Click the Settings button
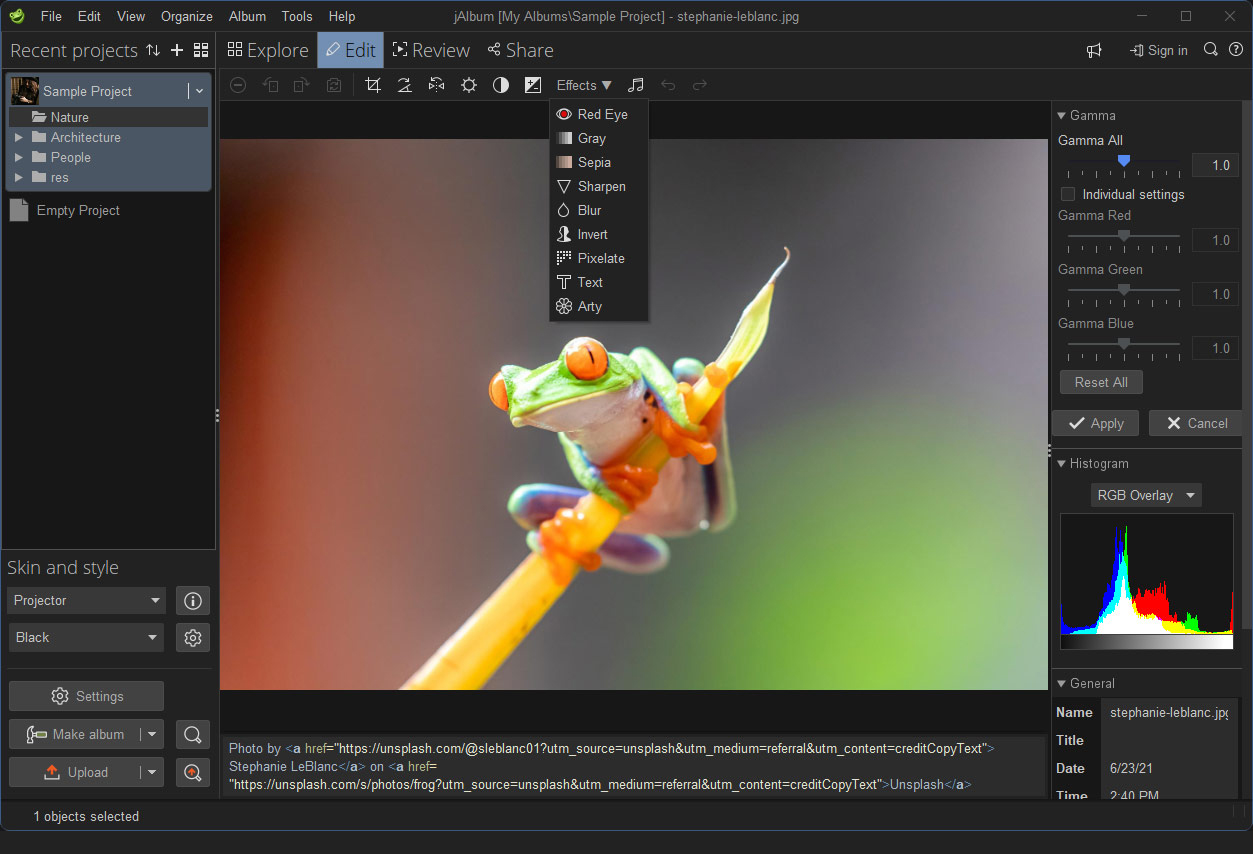Screen dimensions: 1253x854 [86, 696]
